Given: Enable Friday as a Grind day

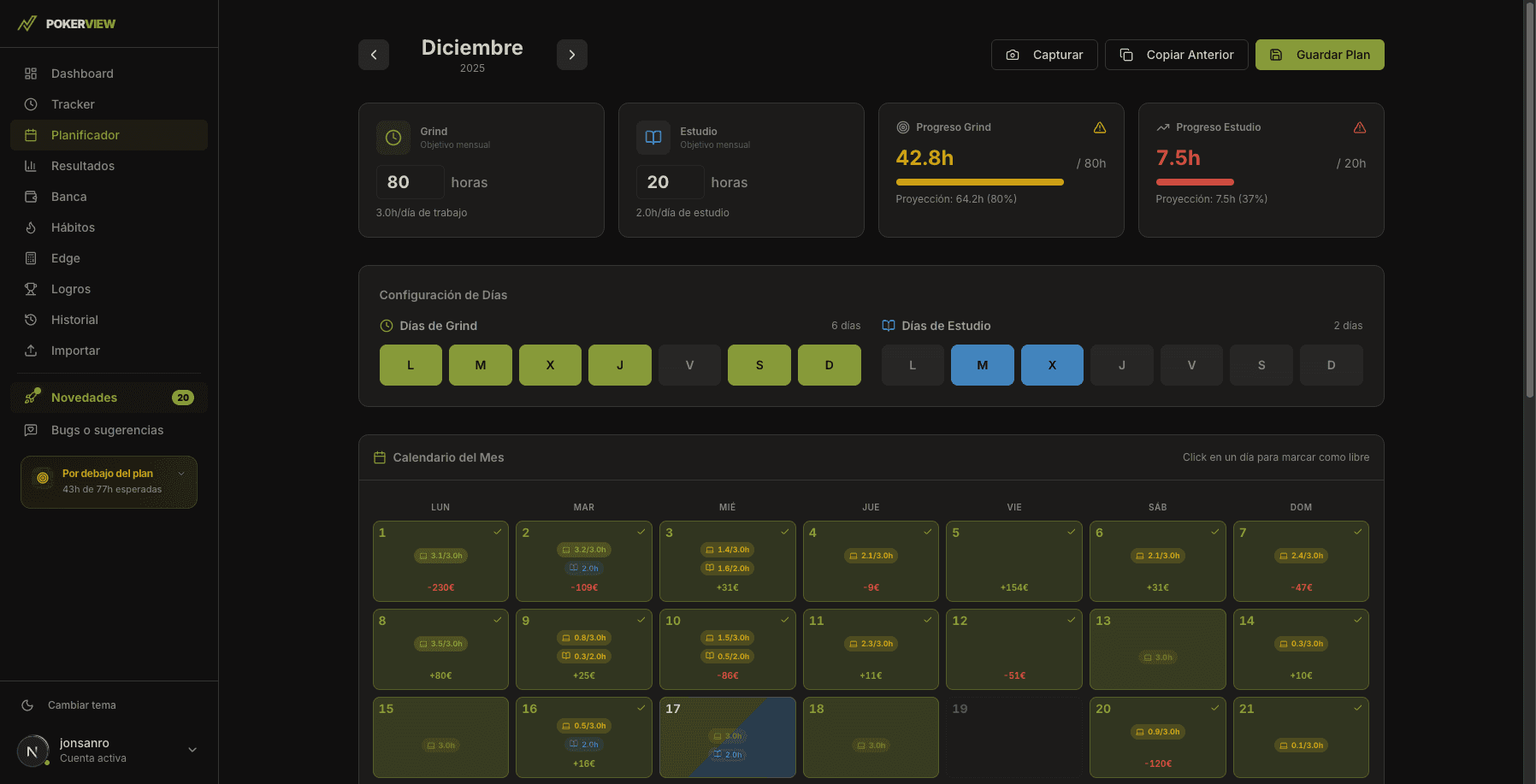Looking at the screenshot, I should (x=689, y=365).
